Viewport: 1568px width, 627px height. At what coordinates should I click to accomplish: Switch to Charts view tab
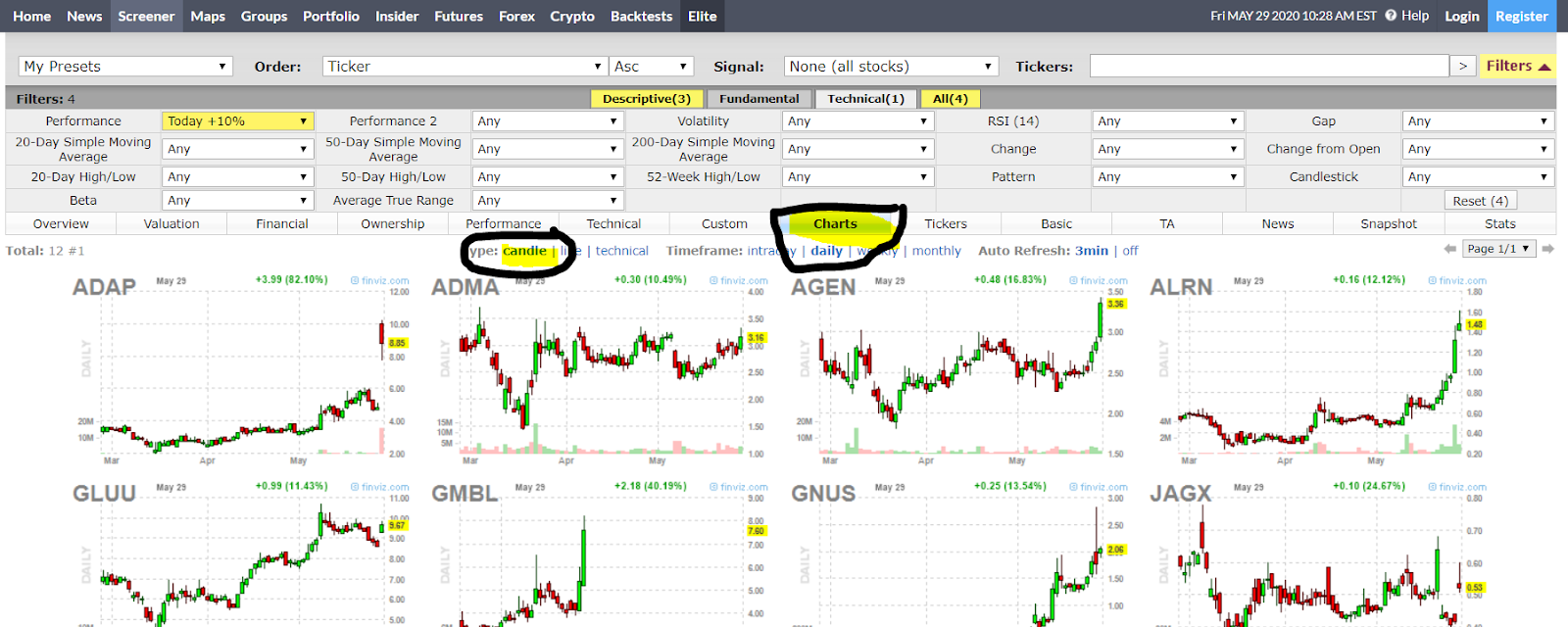836,223
